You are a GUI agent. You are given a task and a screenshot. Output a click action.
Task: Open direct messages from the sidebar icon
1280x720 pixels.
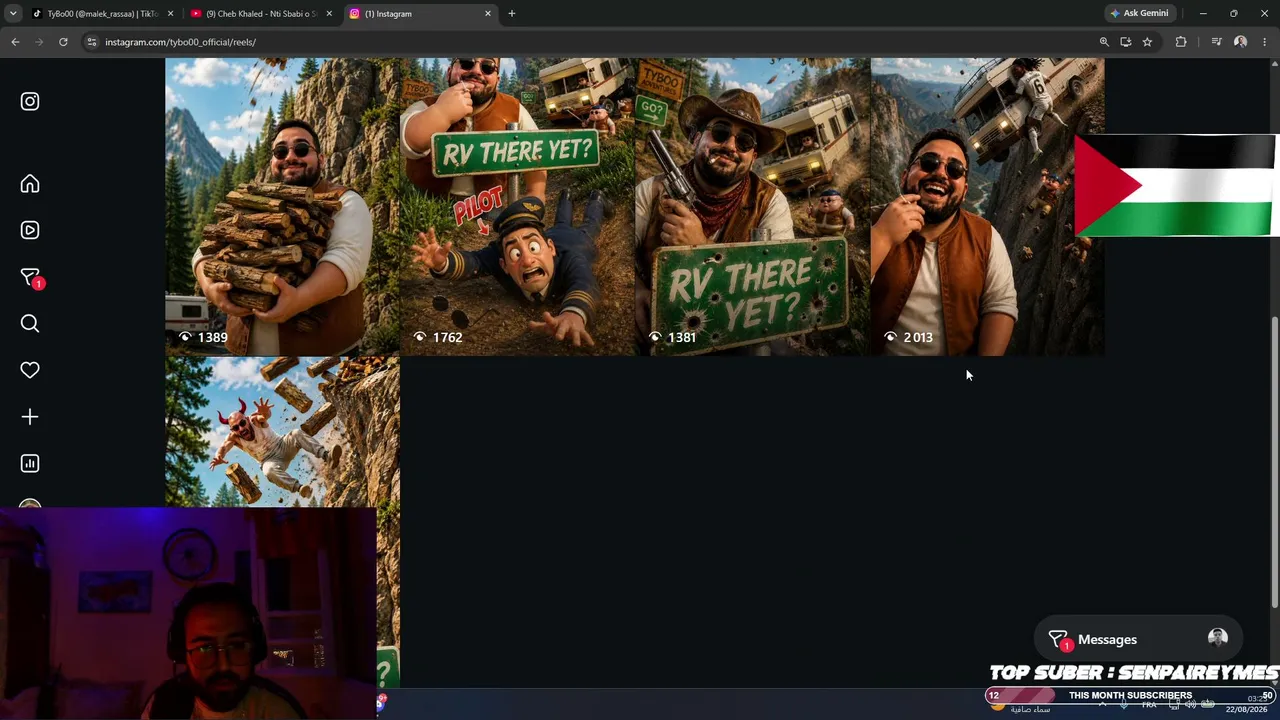30,277
